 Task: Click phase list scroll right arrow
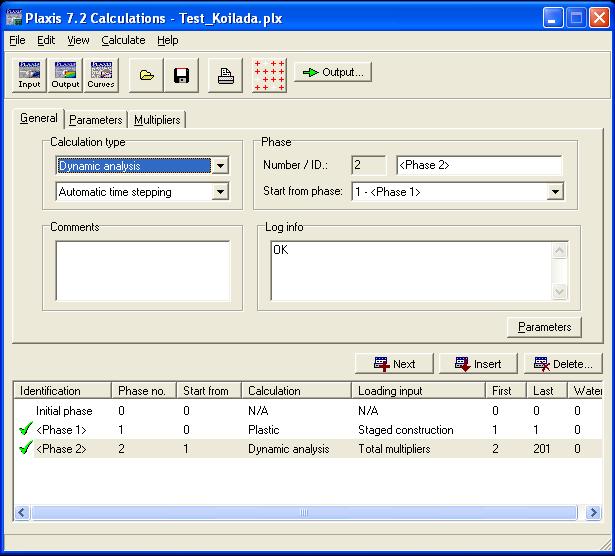[x=593, y=512]
